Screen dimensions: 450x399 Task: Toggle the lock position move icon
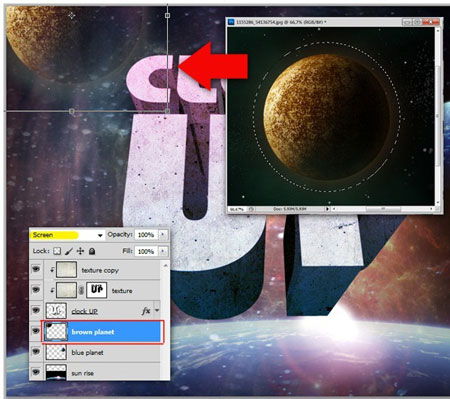[80, 251]
